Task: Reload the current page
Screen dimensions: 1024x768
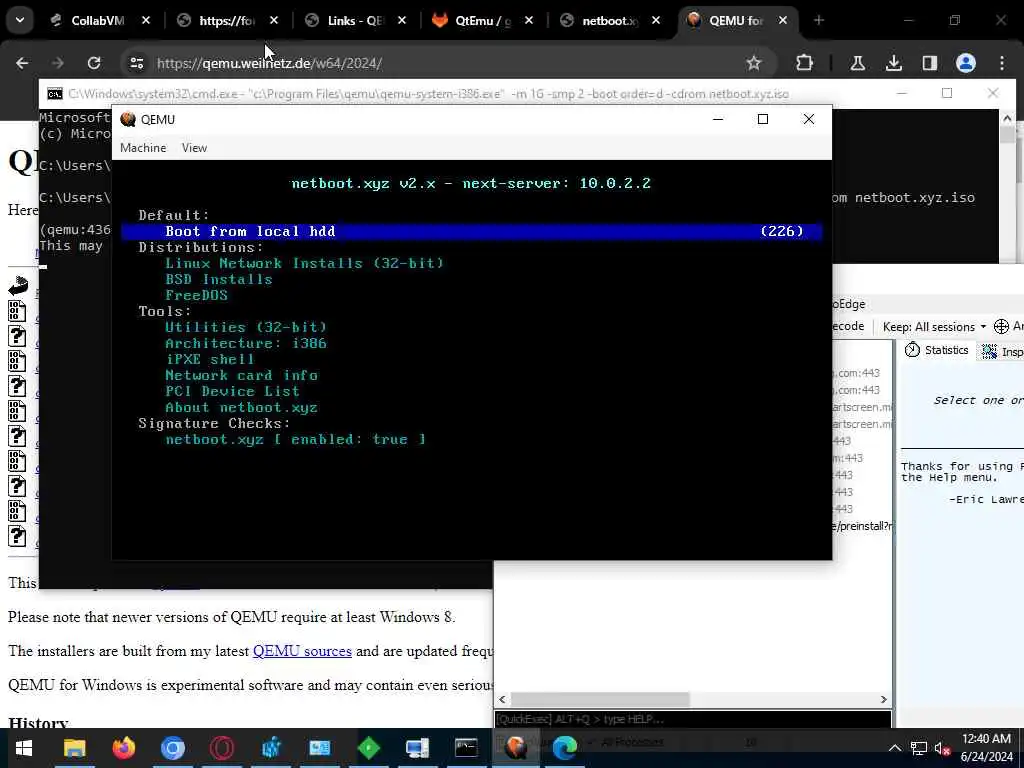Action: point(94,63)
